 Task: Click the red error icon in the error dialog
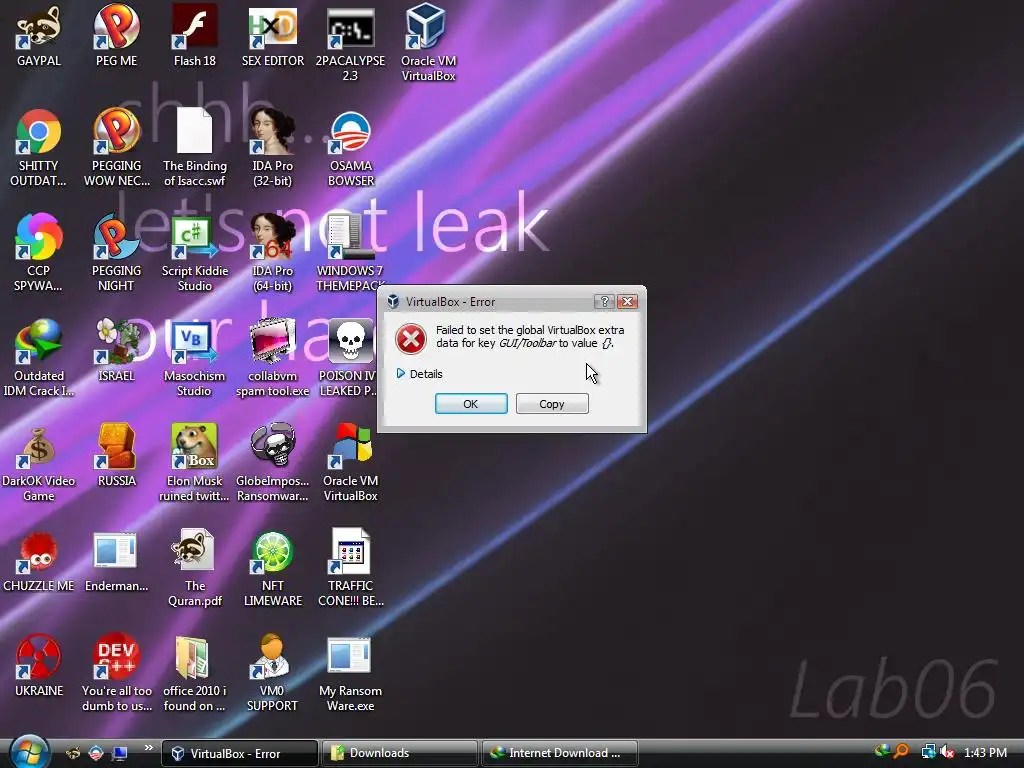click(411, 339)
